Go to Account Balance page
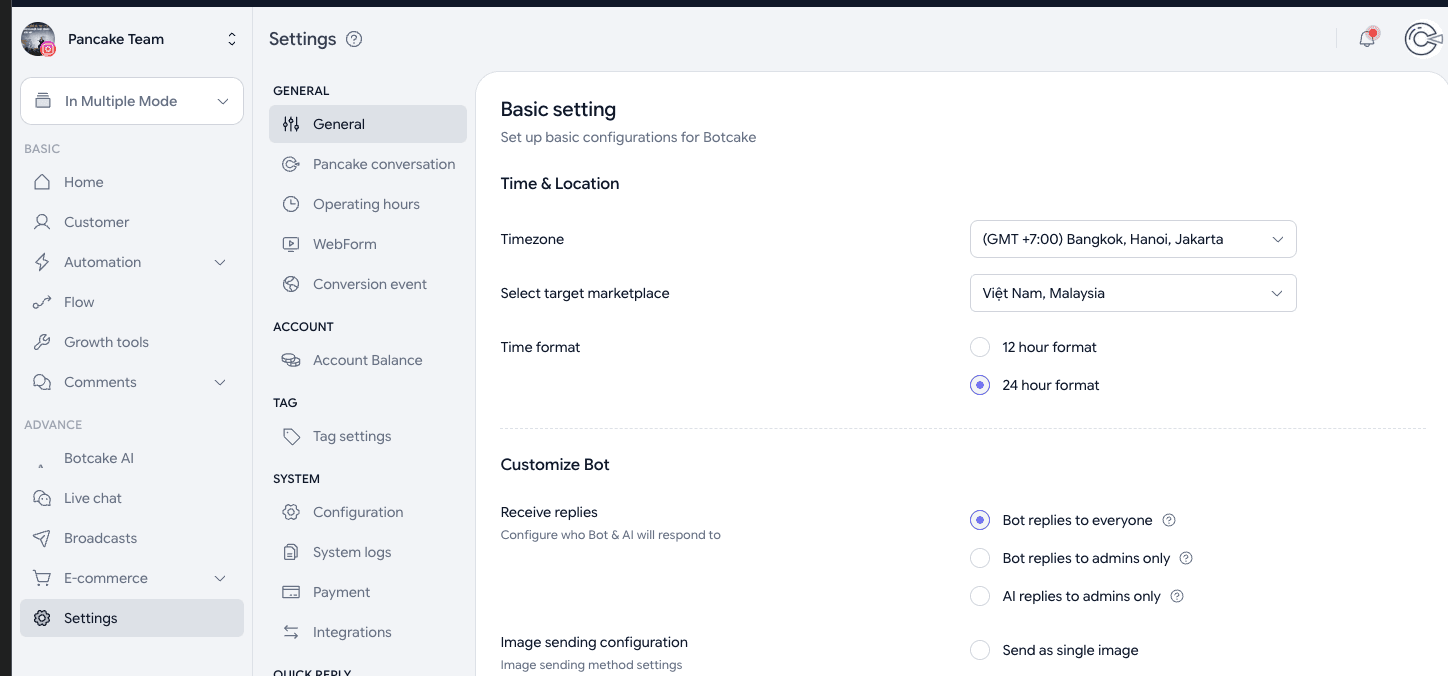1448x676 pixels. click(x=368, y=360)
